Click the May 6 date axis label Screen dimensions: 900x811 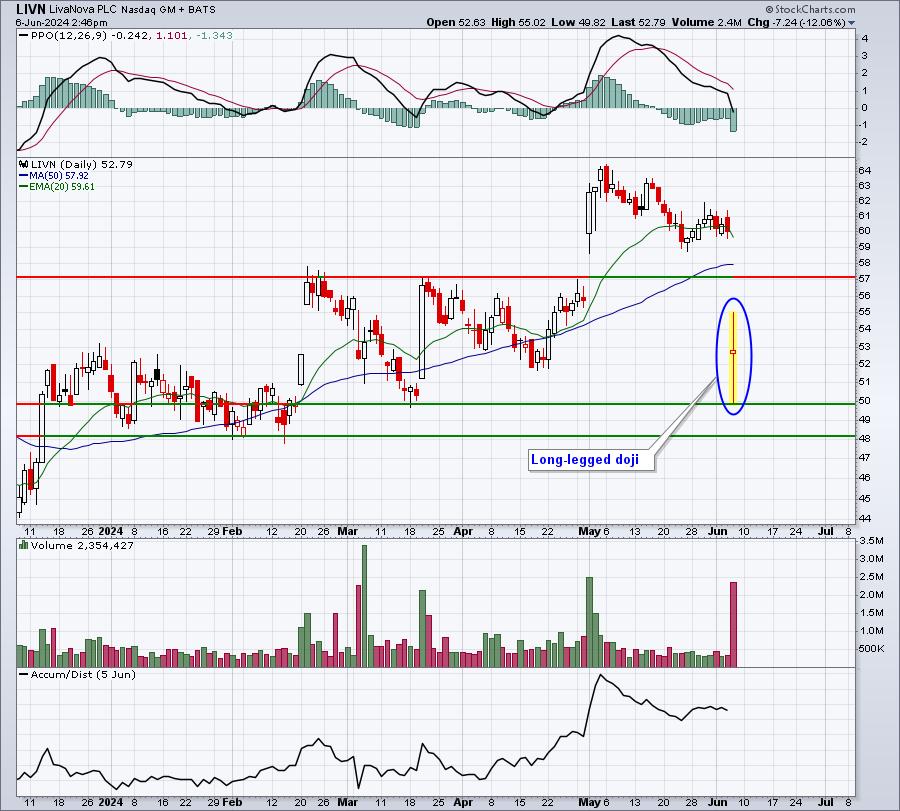pos(594,531)
